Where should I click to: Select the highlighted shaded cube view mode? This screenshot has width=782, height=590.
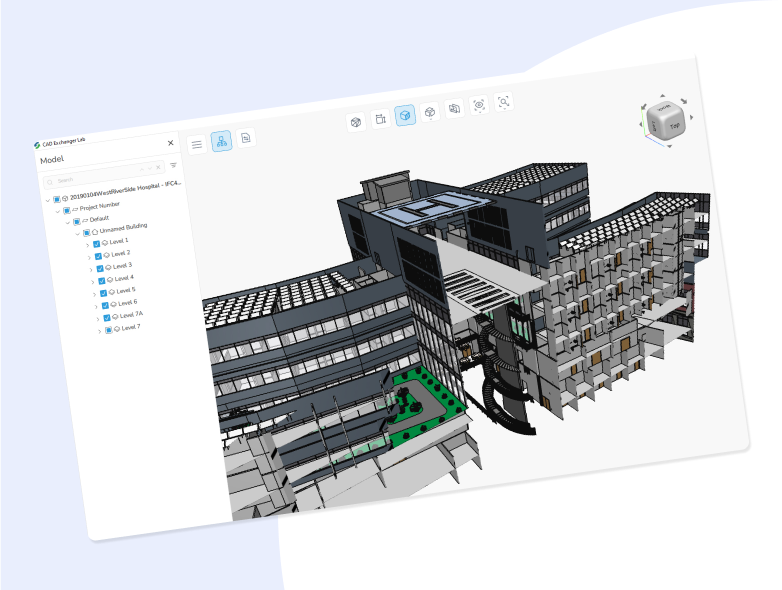click(x=405, y=116)
